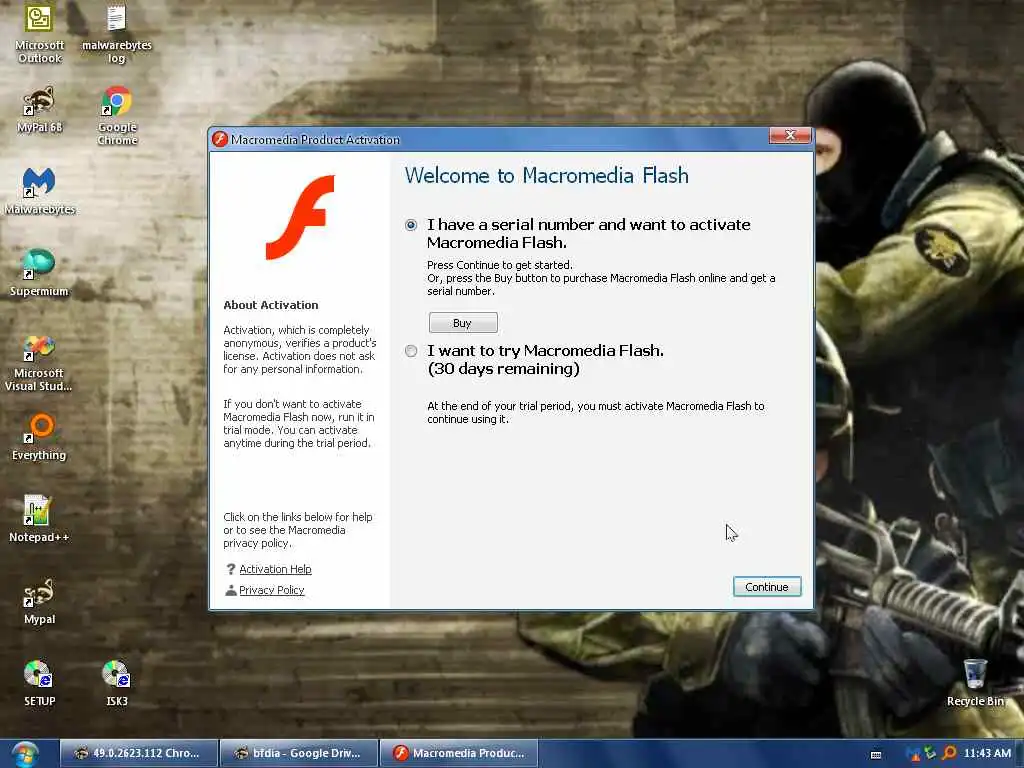Click the Malwarebytes tray icon with warning
This screenshot has width=1024, height=768.
(x=912, y=754)
